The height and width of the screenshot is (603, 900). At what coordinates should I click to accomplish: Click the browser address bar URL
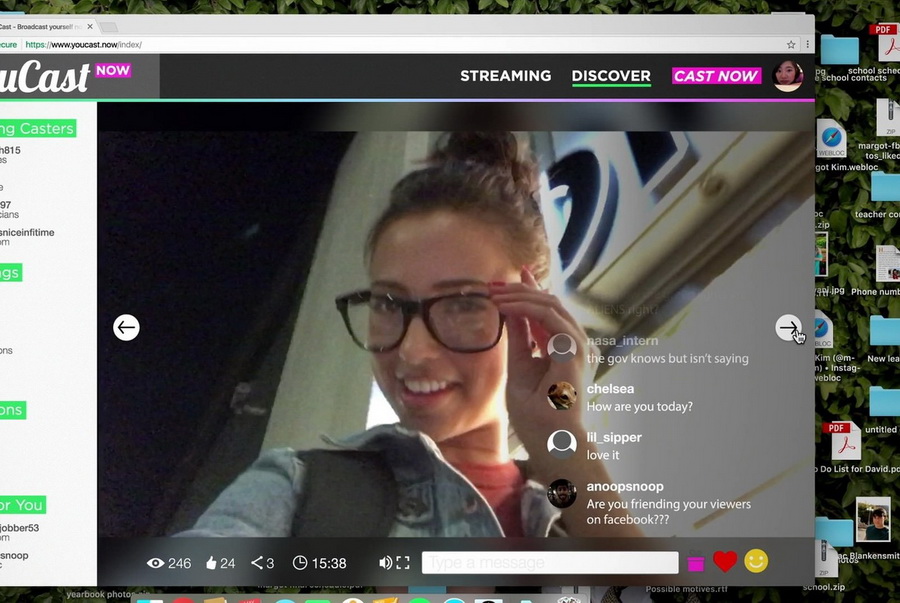tap(85, 45)
